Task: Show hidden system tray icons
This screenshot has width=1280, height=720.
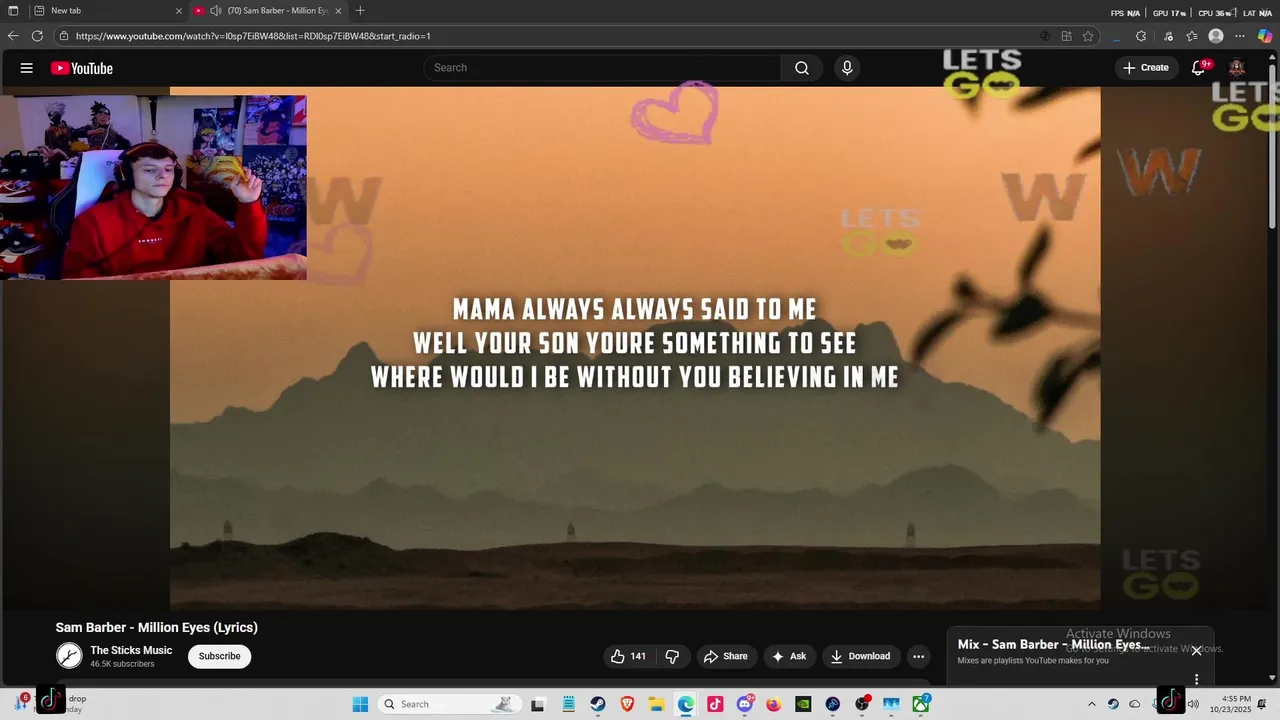Action: 1092,704
